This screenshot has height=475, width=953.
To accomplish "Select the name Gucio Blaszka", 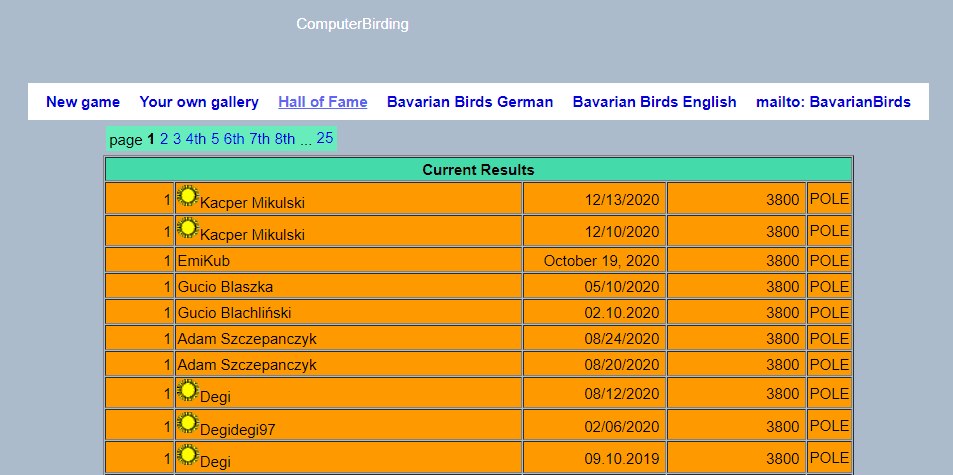I will pyautogui.click(x=225, y=287).
